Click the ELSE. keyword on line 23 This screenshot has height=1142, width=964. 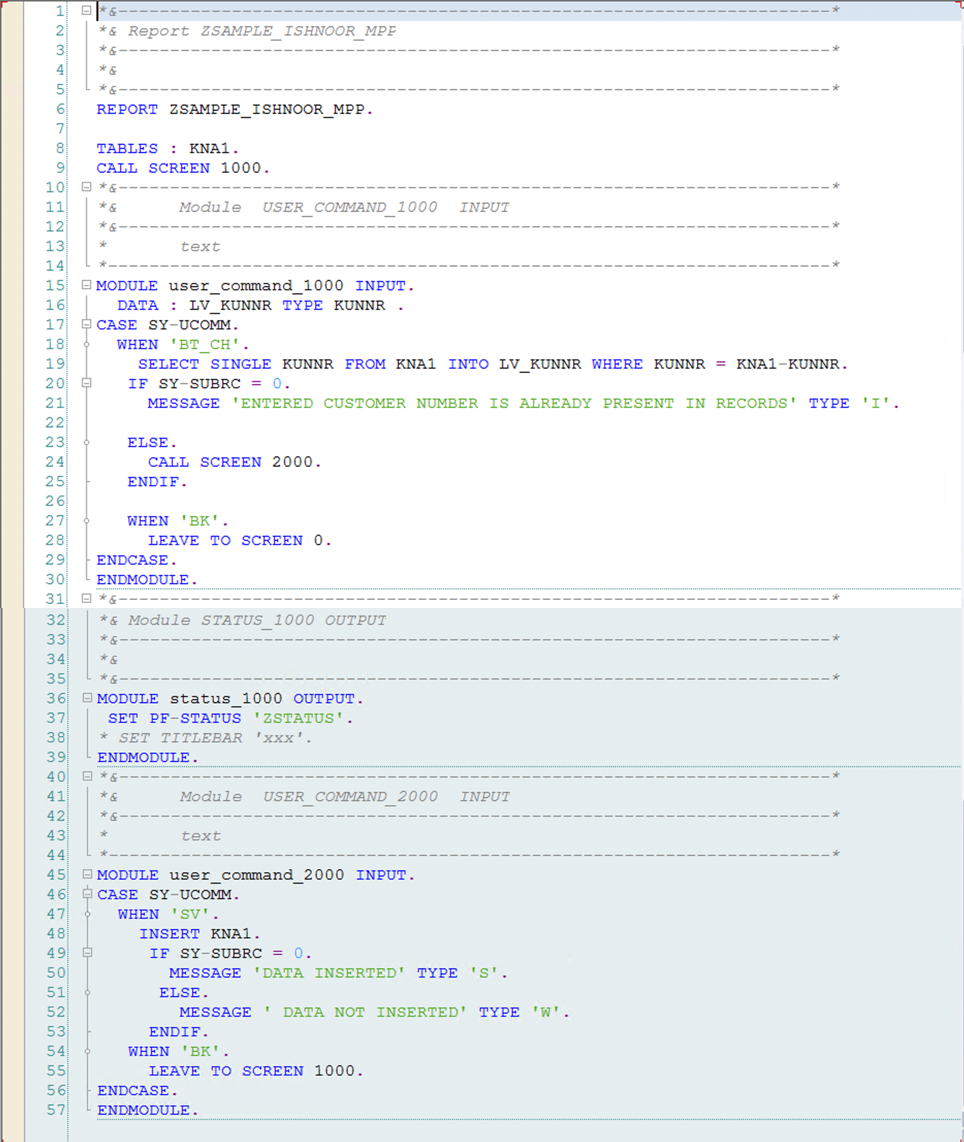coord(152,443)
